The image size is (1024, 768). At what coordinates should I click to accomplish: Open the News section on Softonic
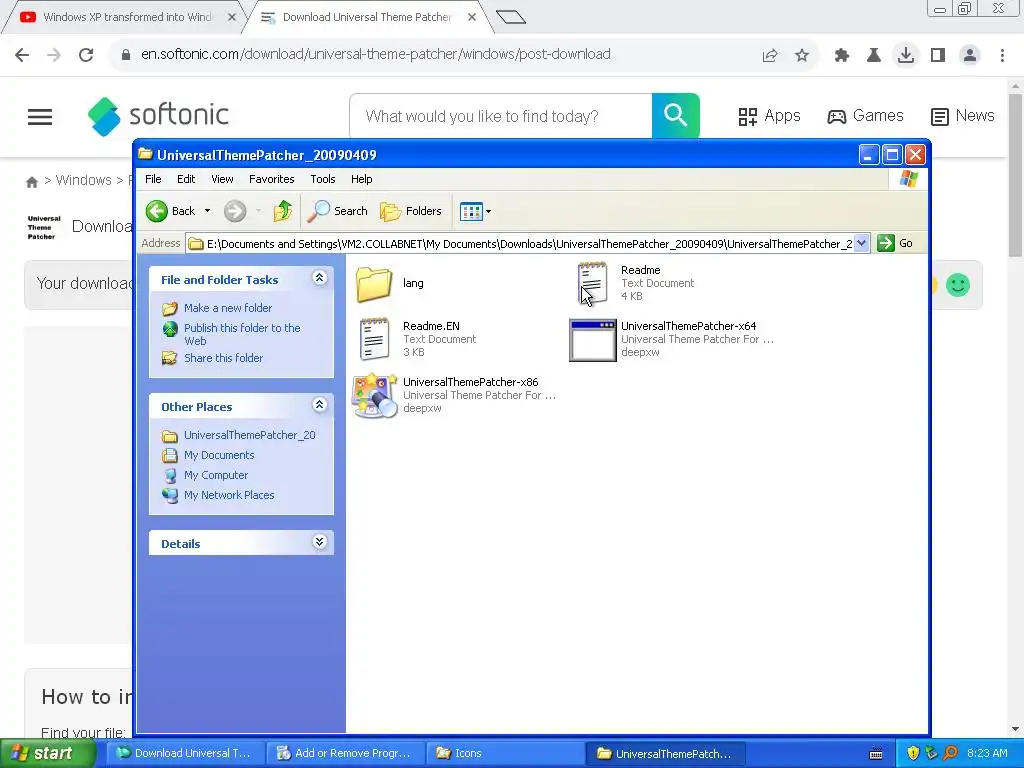tap(963, 116)
